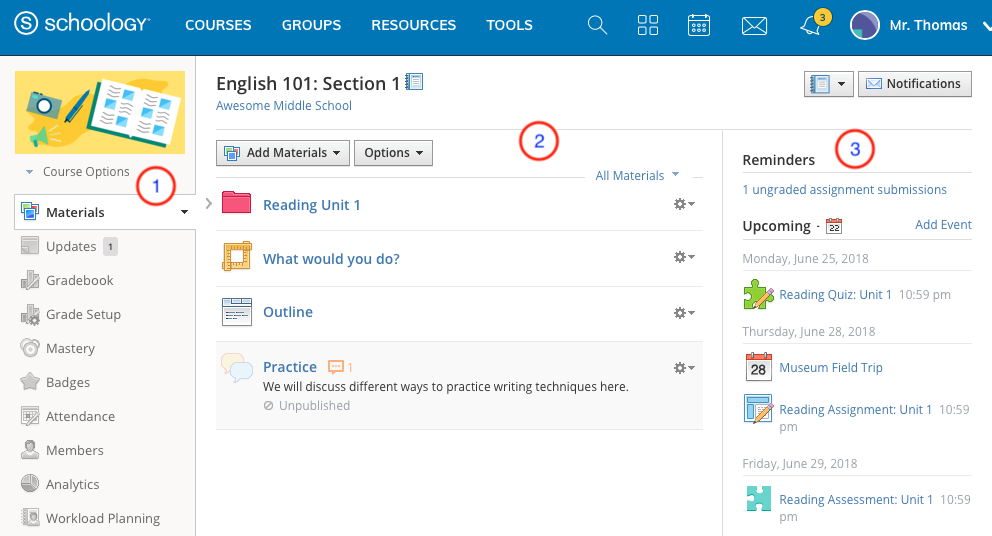Click the Materials sidebar dropdown arrow
Image resolution: width=992 pixels, height=536 pixels.
tap(184, 212)
